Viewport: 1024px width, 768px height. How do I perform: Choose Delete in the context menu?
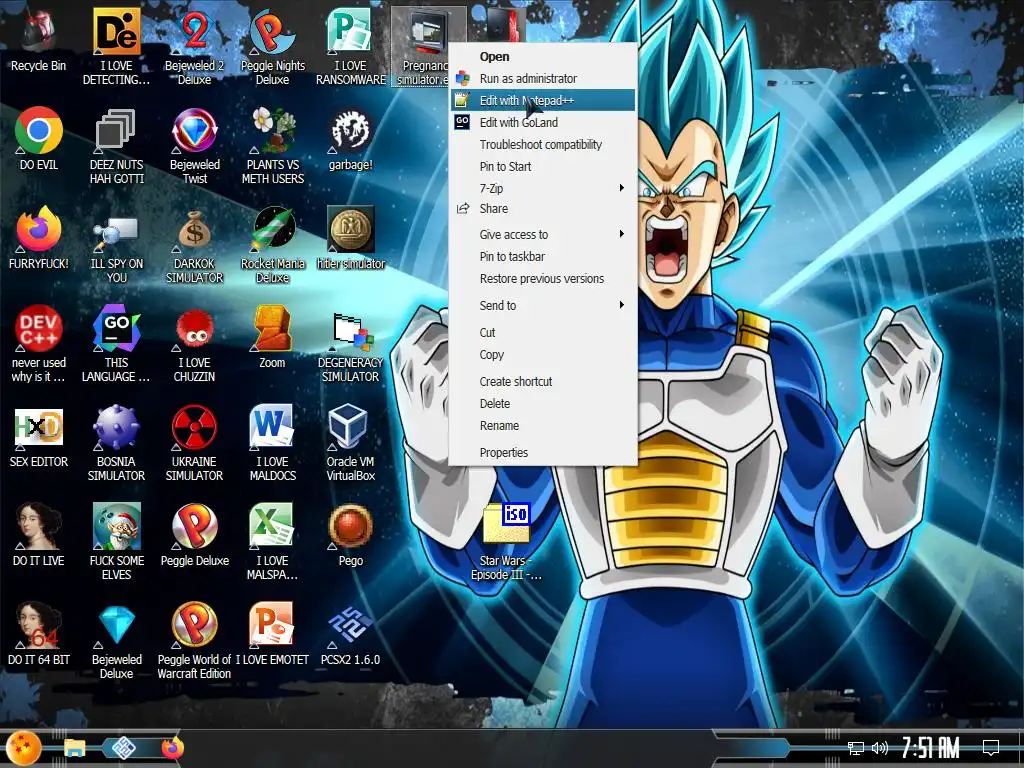(543, 404)
